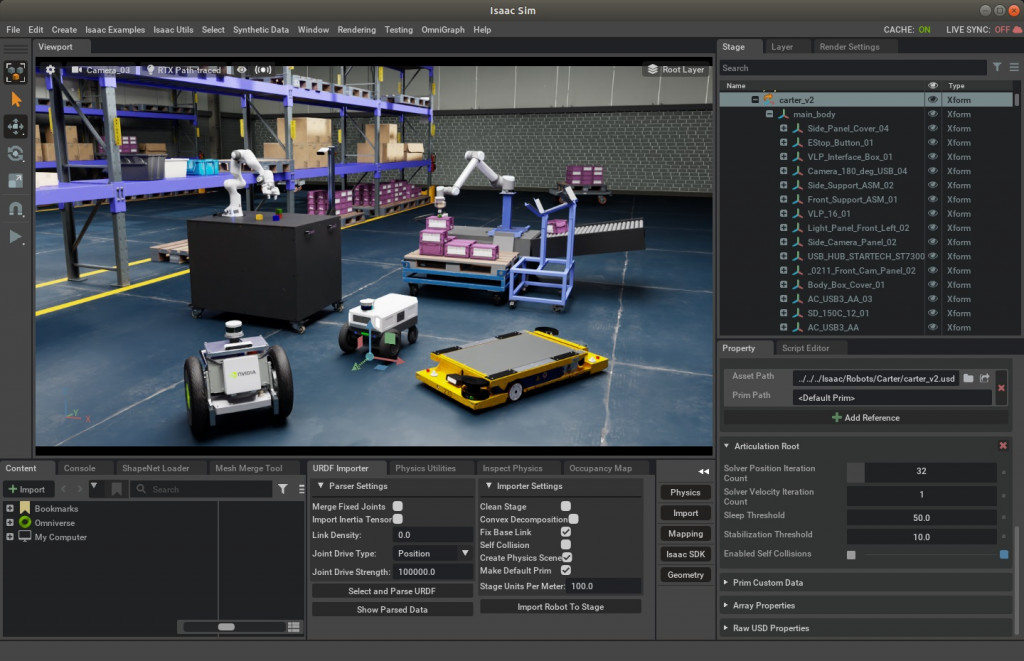Click the Solver Position Iteration Count slider
This screenshot has height=661, width=1024.
pyautogui.click(x=921, y=471)
